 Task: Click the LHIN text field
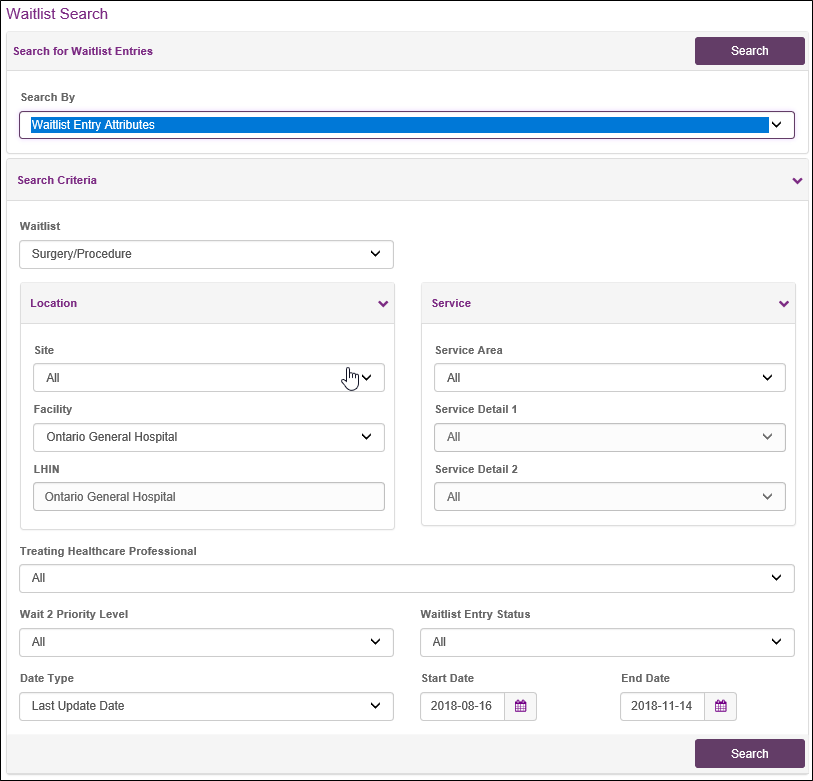(208, 497)
